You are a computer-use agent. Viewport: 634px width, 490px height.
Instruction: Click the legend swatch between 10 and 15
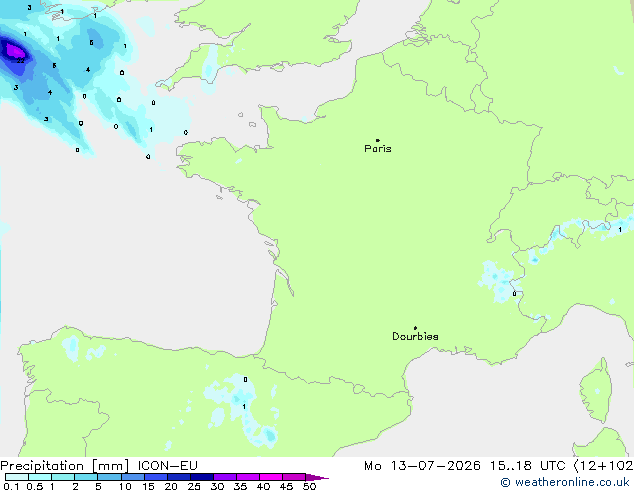(x=132, y=477)
